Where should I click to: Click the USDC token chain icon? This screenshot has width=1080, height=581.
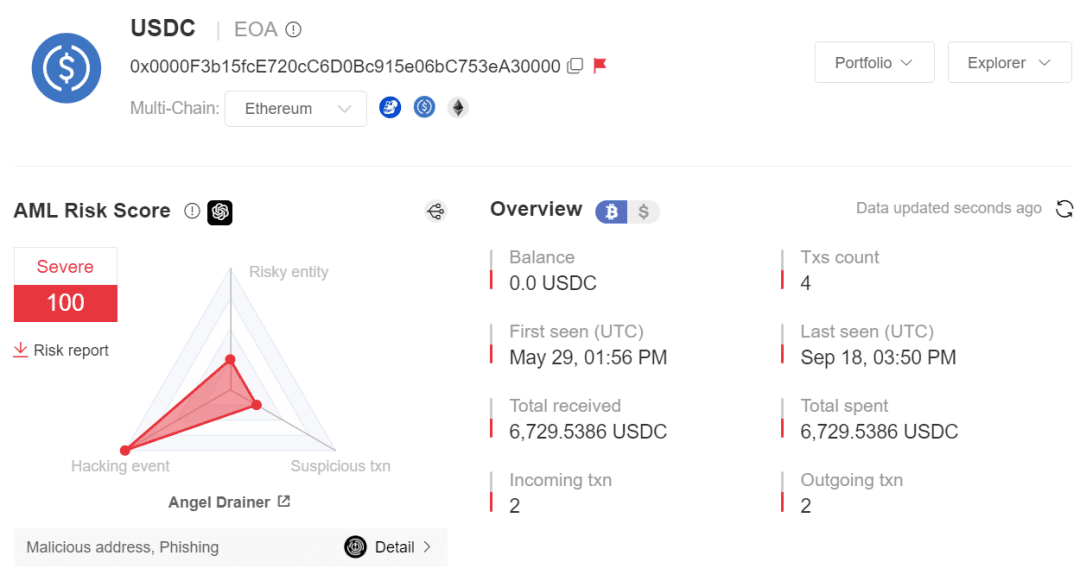(425, 108)
